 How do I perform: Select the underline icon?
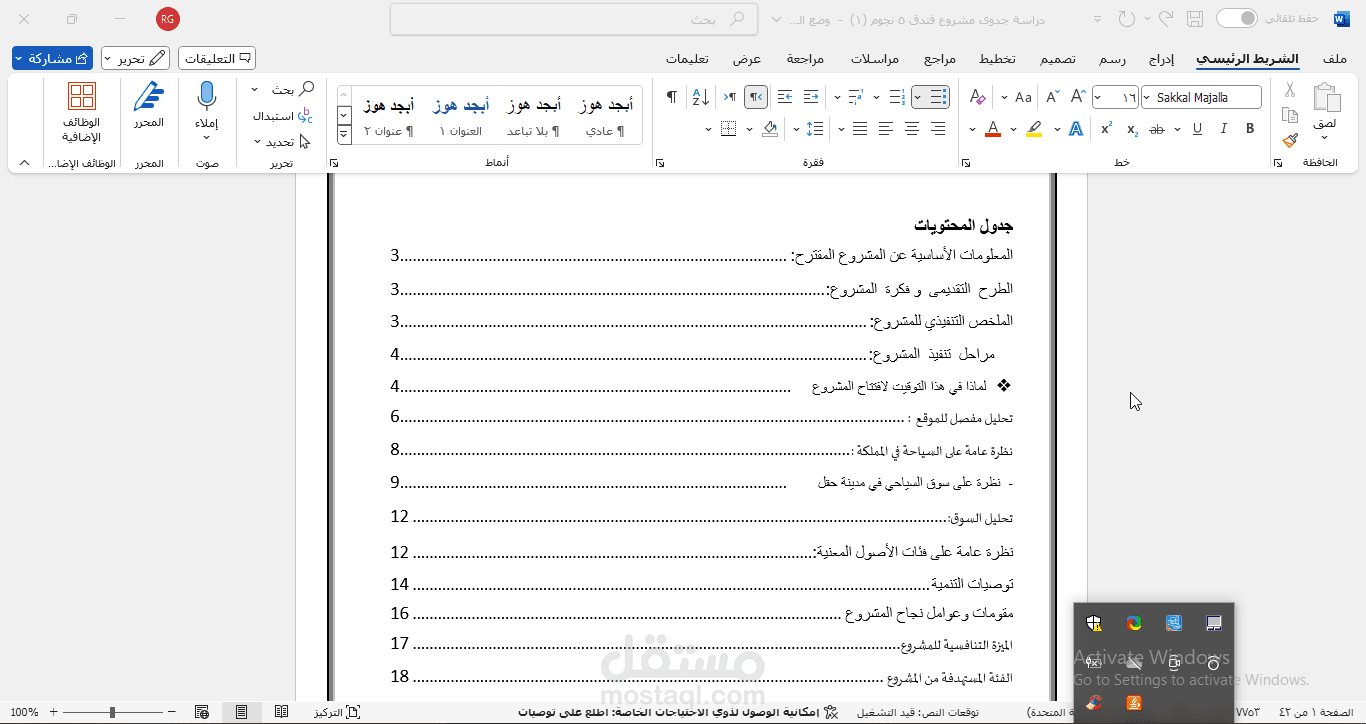click(x=1197, y=130)
